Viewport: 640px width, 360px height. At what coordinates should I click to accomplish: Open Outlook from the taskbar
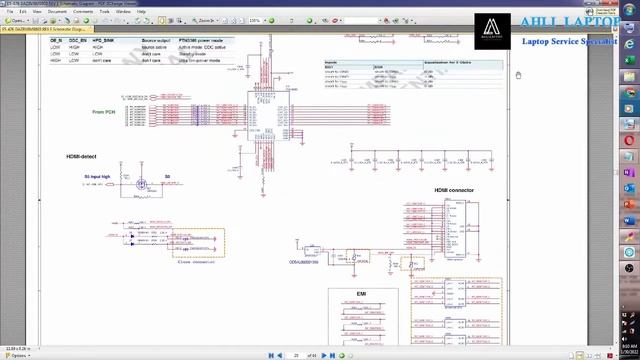point(629,189)
